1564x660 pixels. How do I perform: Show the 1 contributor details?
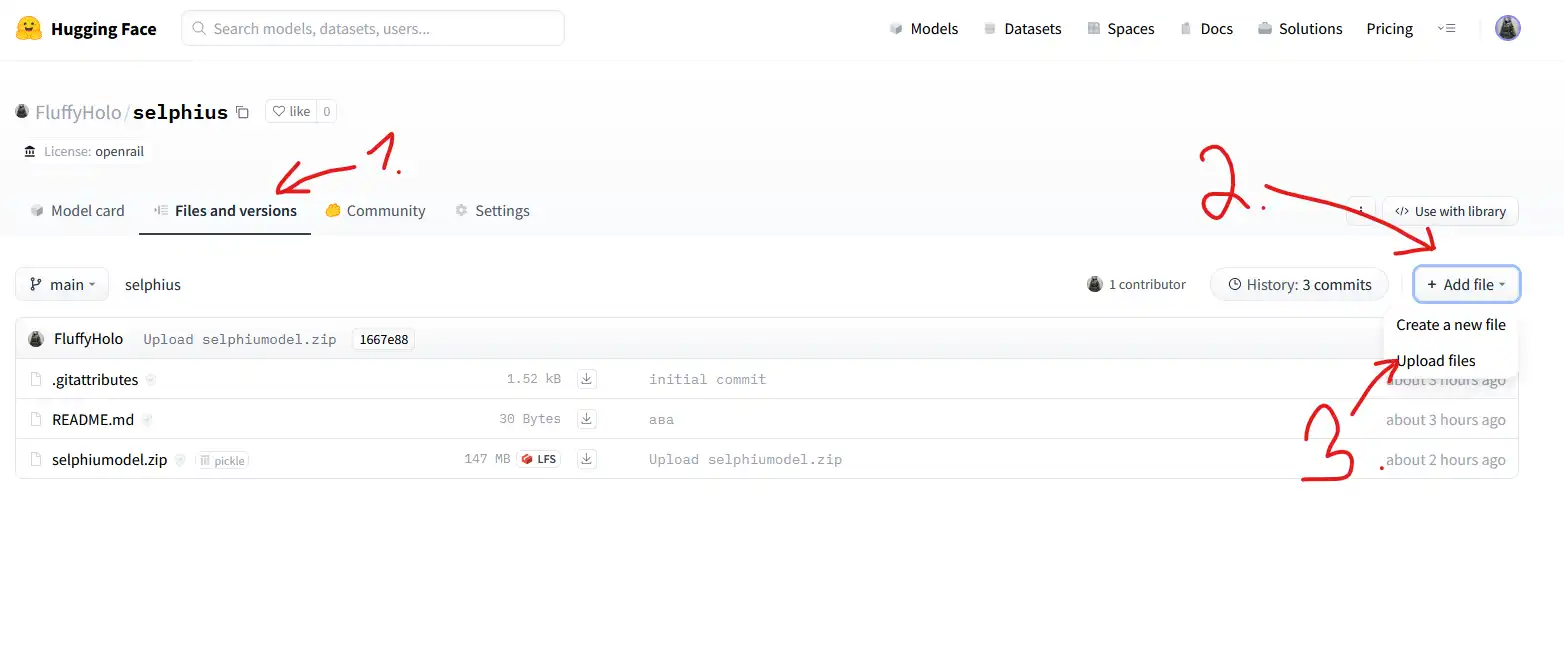(1136, 284)
